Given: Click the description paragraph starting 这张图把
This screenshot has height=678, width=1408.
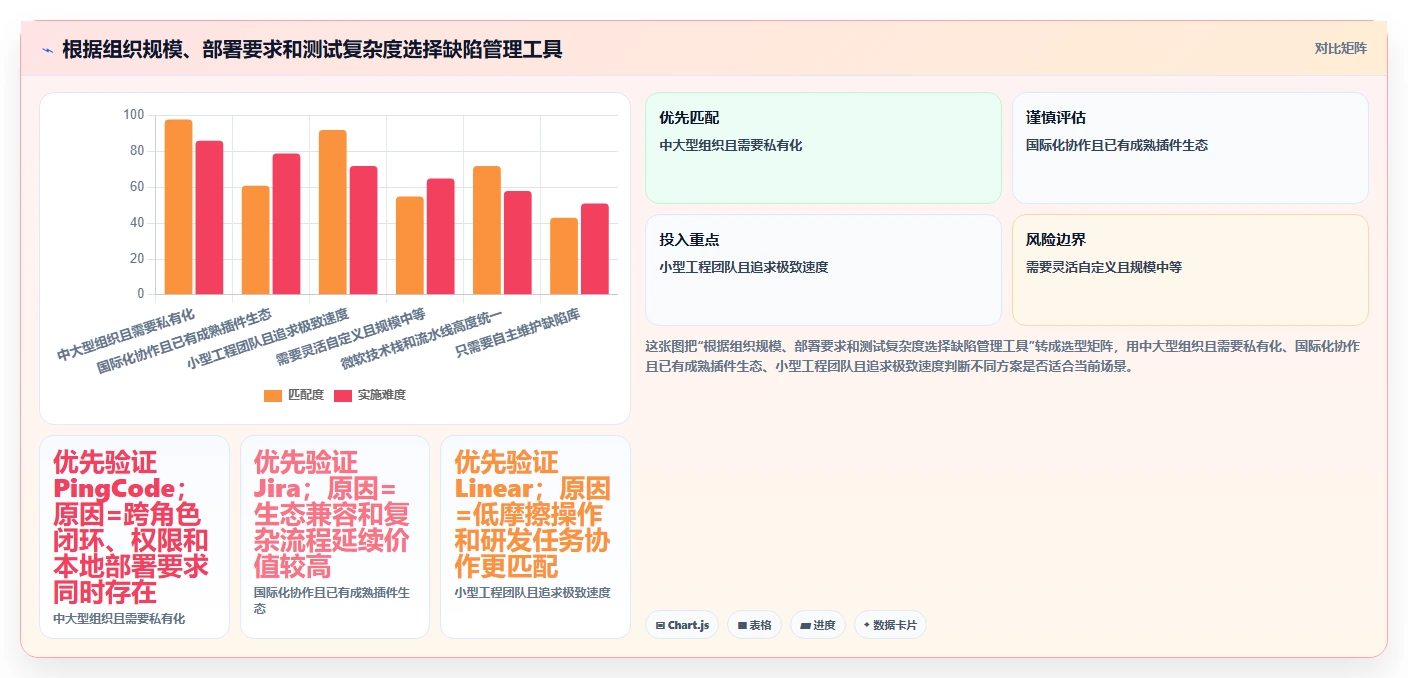Looking at the screenshot, I should (x=1003, y=356).
